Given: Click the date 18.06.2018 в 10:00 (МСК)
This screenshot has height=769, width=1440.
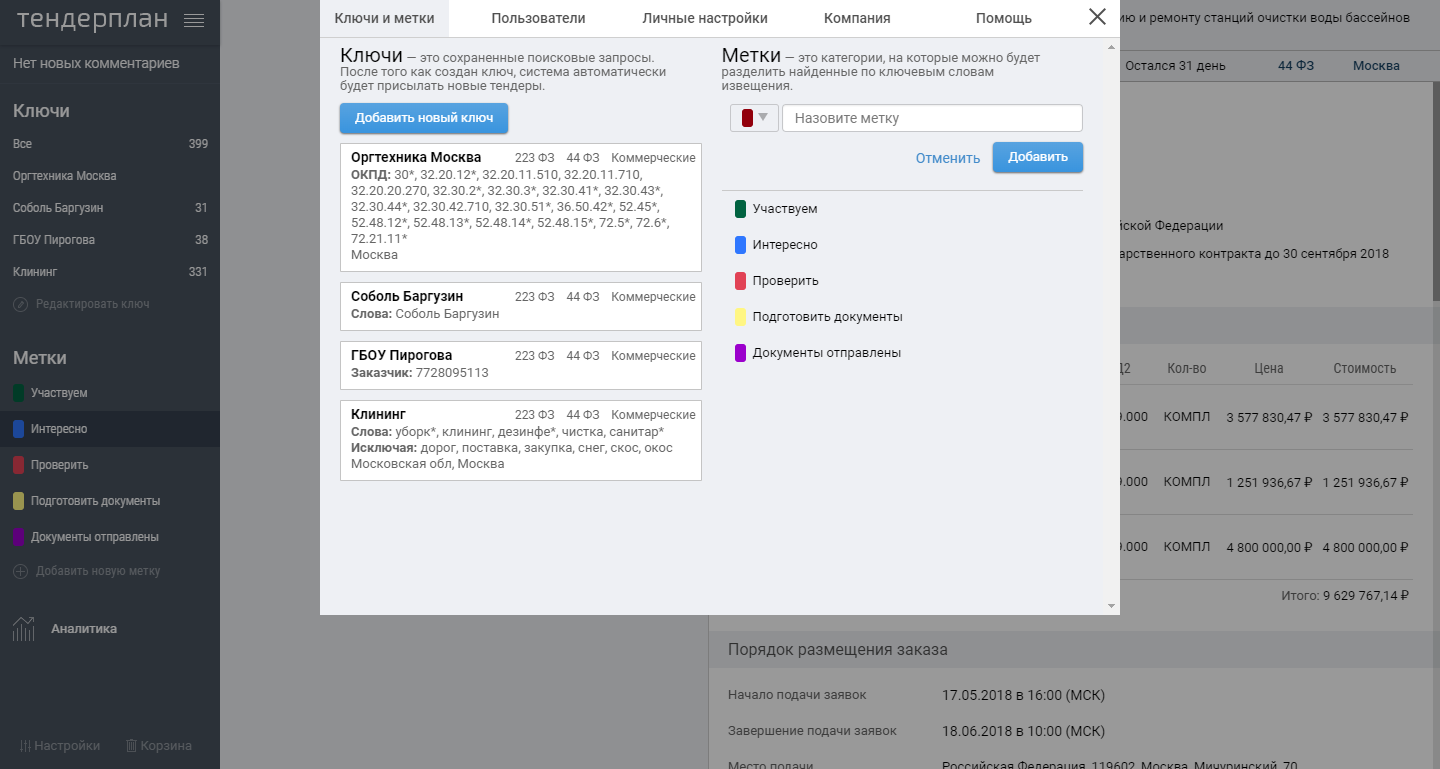Looking at the screenshot, I should point(1024,730).
